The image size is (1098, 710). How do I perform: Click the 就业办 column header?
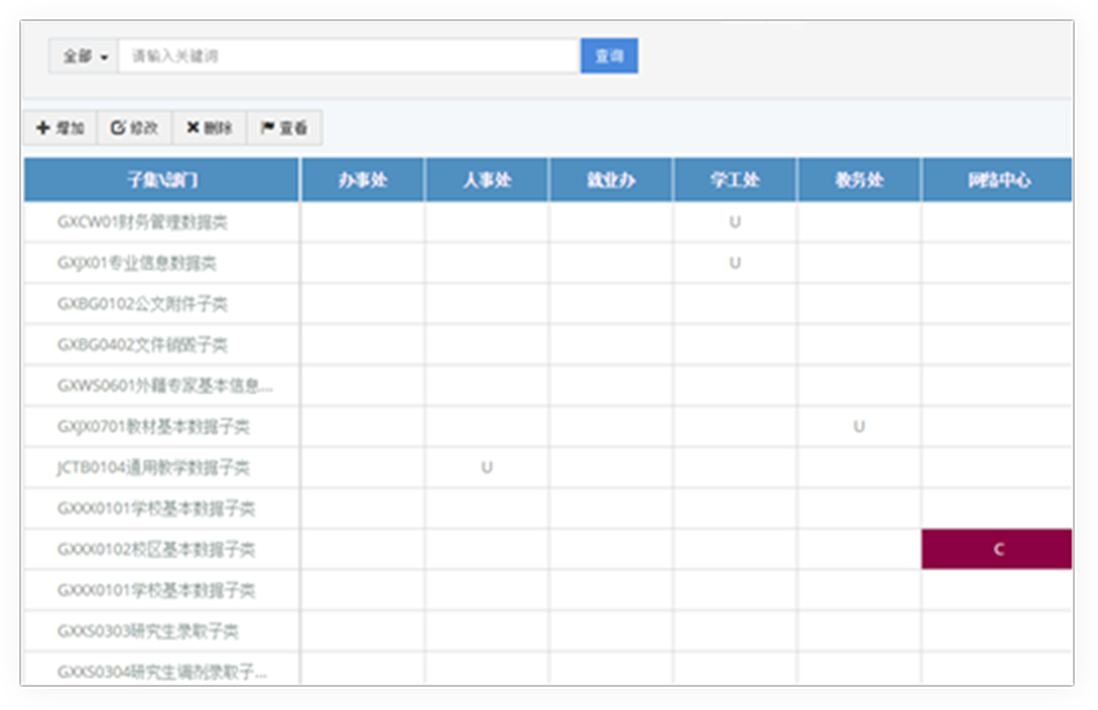click(610, 181)
